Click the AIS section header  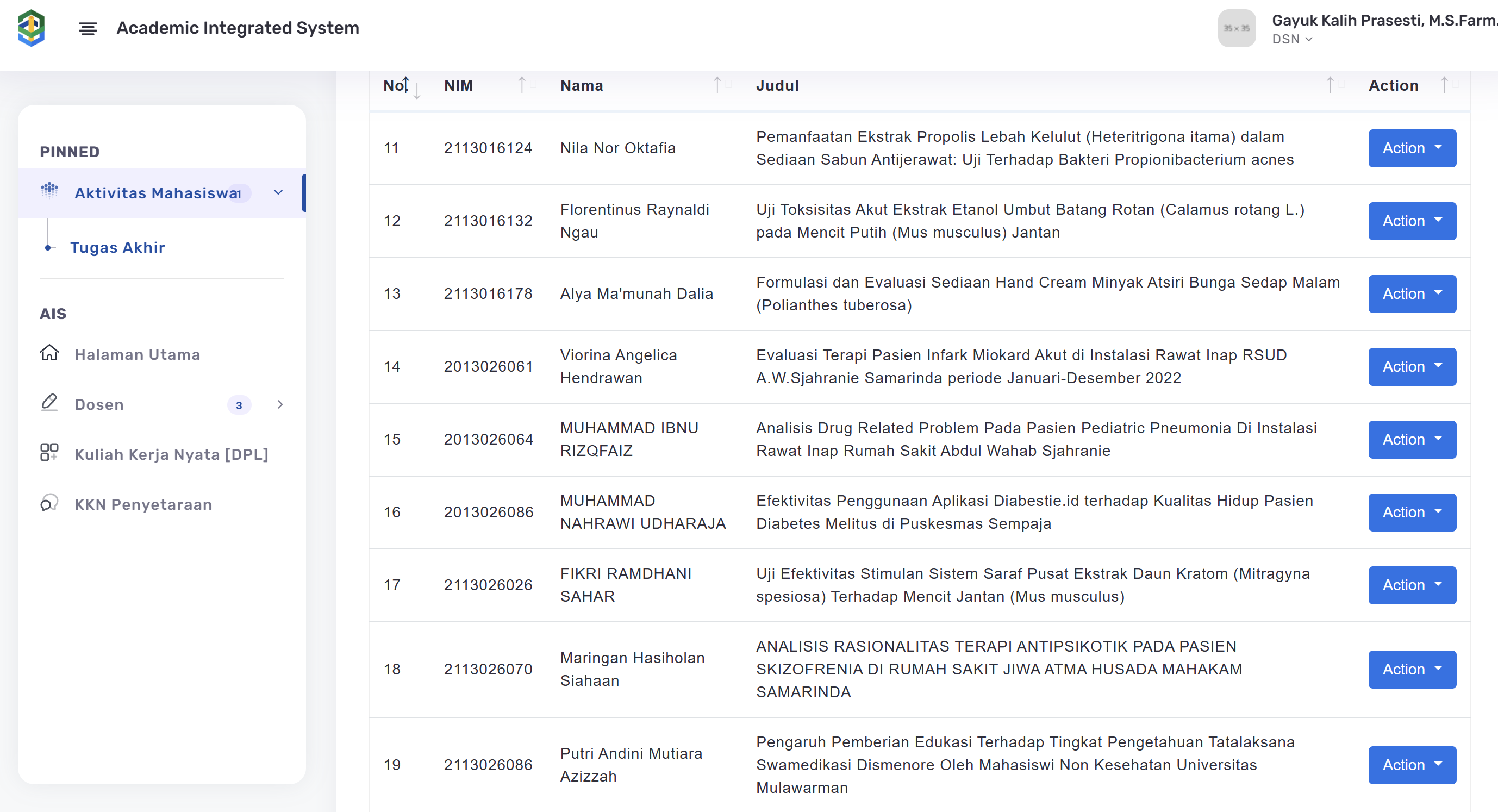pyautogui.click(x=53, y=314)
